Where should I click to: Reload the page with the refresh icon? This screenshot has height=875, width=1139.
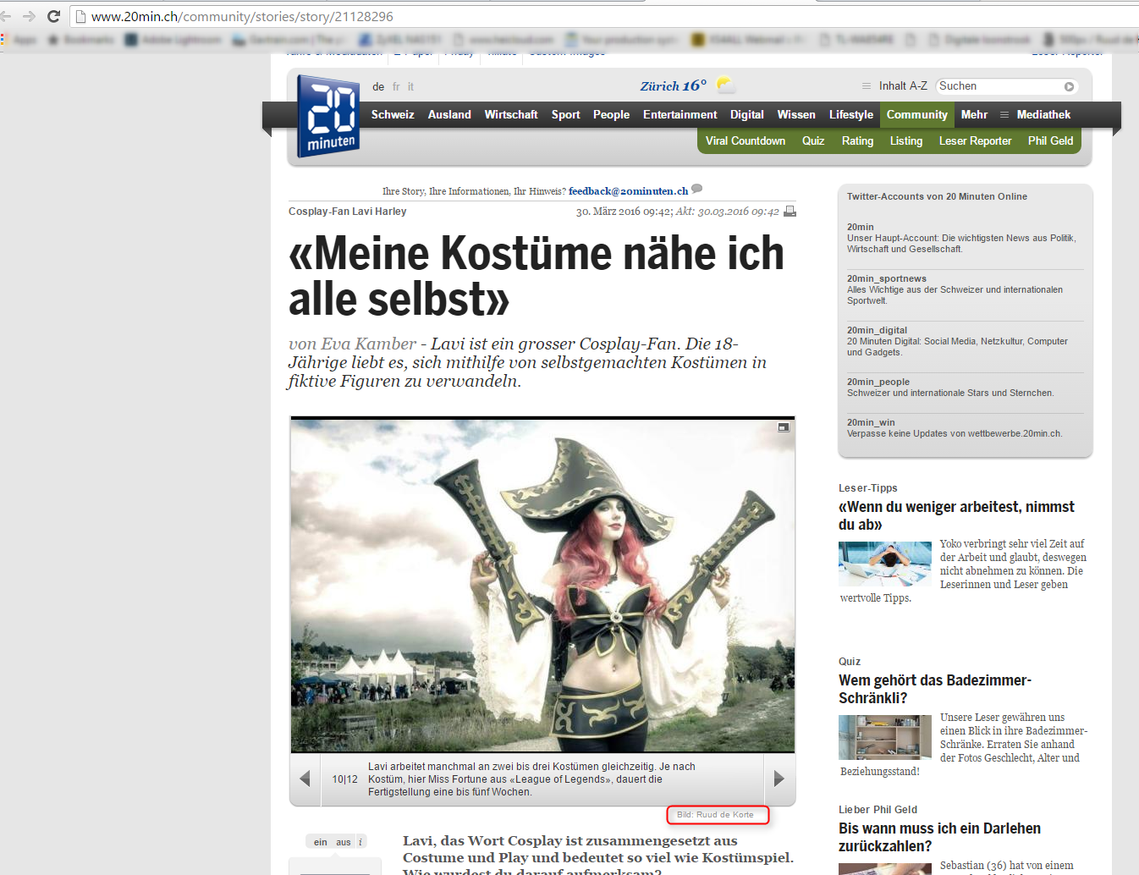[53, 16]
